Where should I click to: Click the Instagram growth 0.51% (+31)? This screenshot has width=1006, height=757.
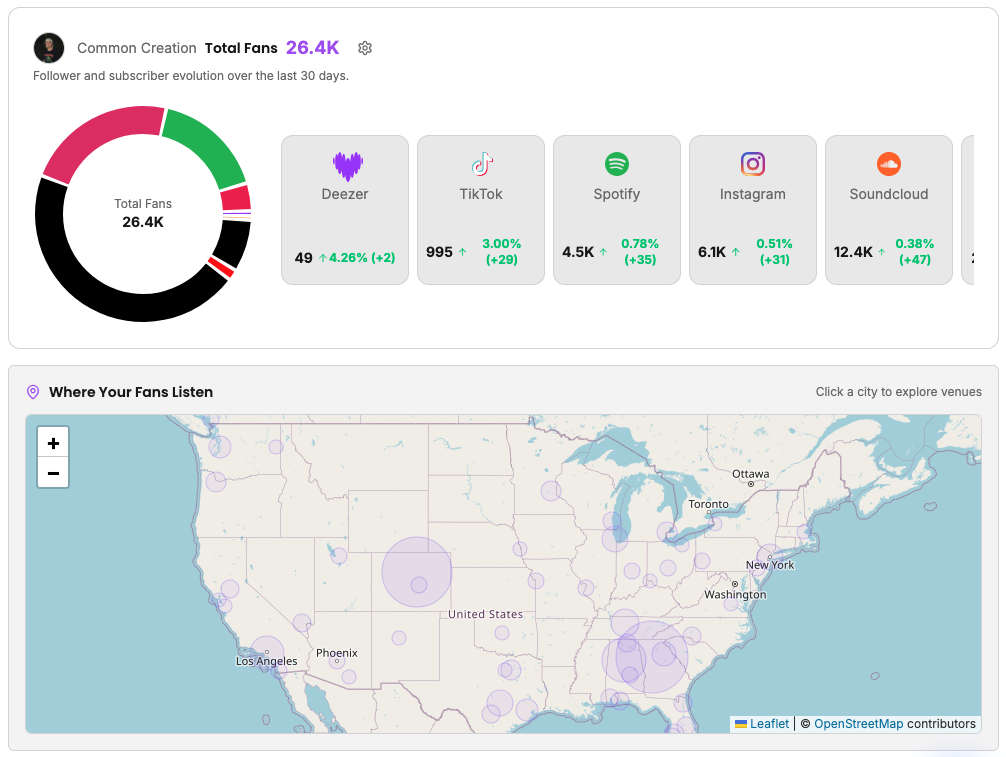pyautogui.click(x=774, y=251)
